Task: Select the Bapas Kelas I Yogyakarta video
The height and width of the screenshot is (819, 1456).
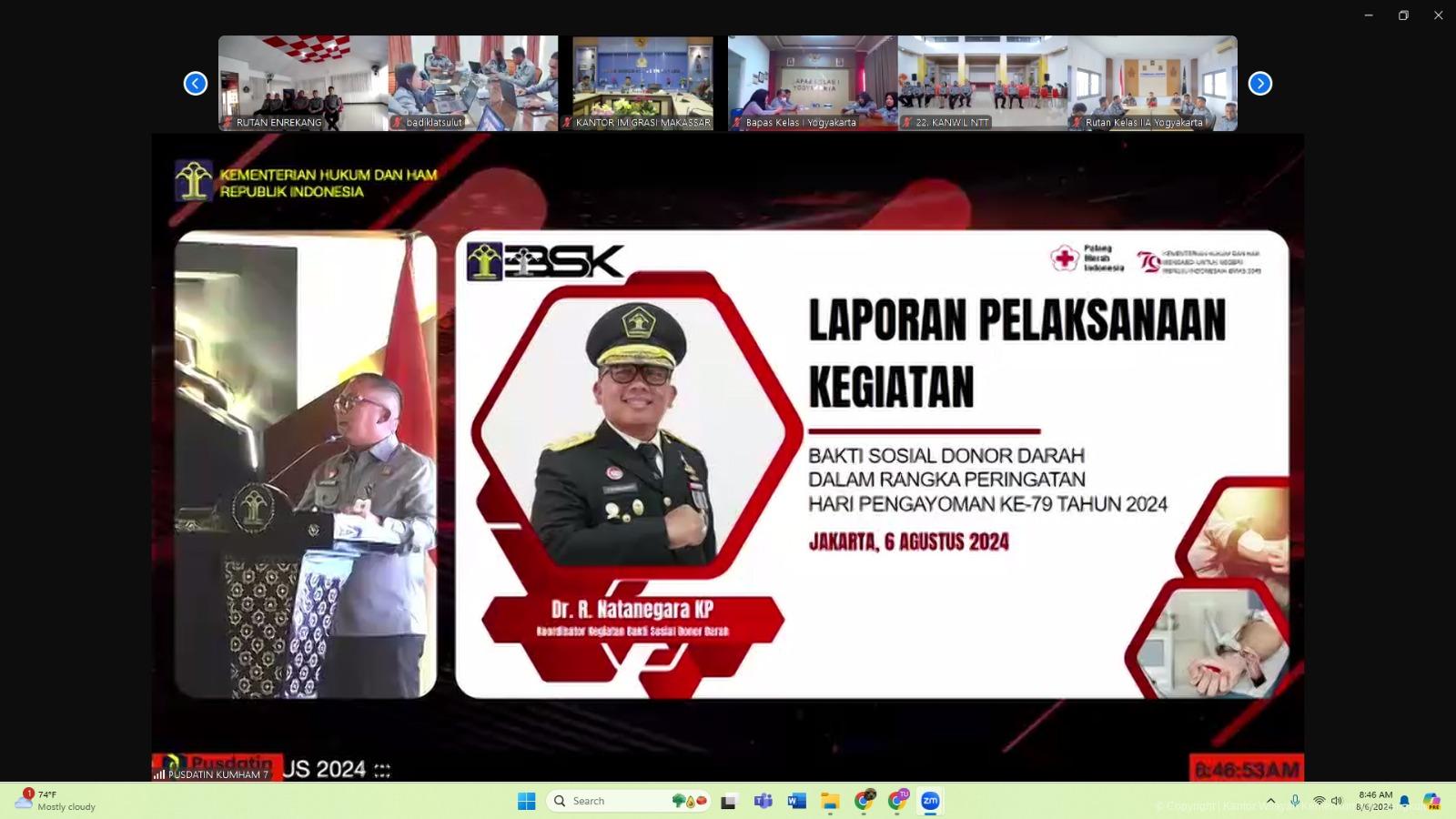Action: 813,84
